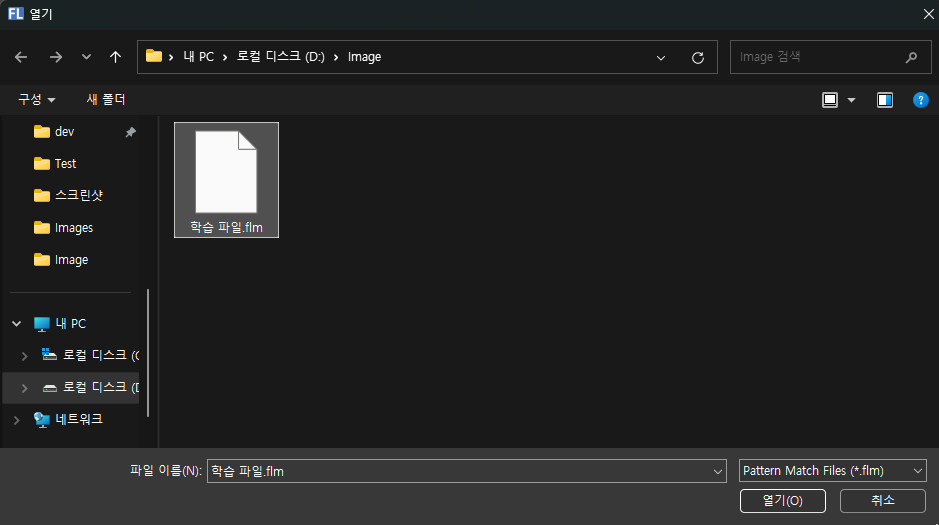Open the 스크린샷 folder in sidebar
The image size is (939, 525).
(x=78, y=195)
